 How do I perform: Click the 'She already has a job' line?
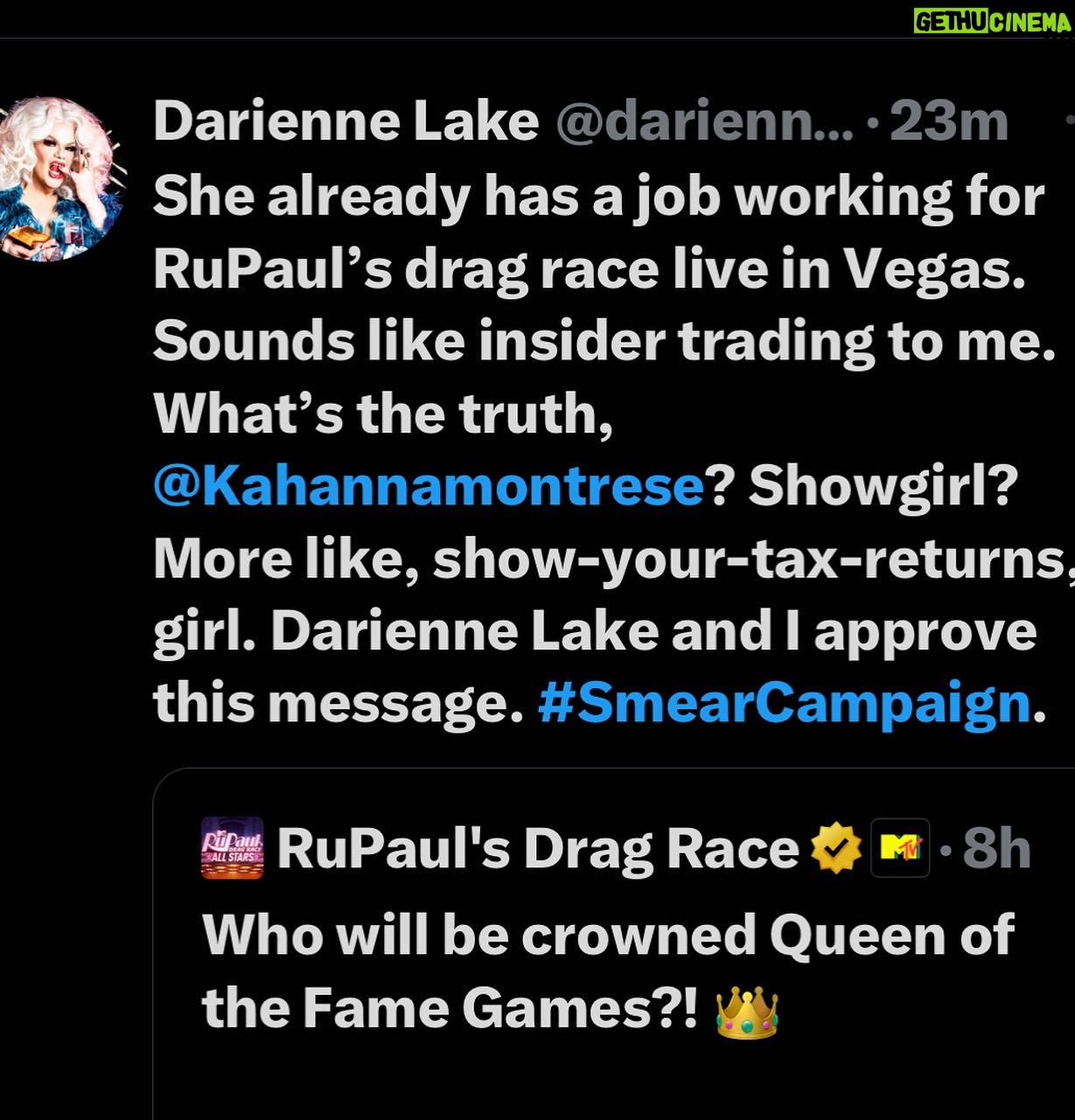tap(599, 197)
